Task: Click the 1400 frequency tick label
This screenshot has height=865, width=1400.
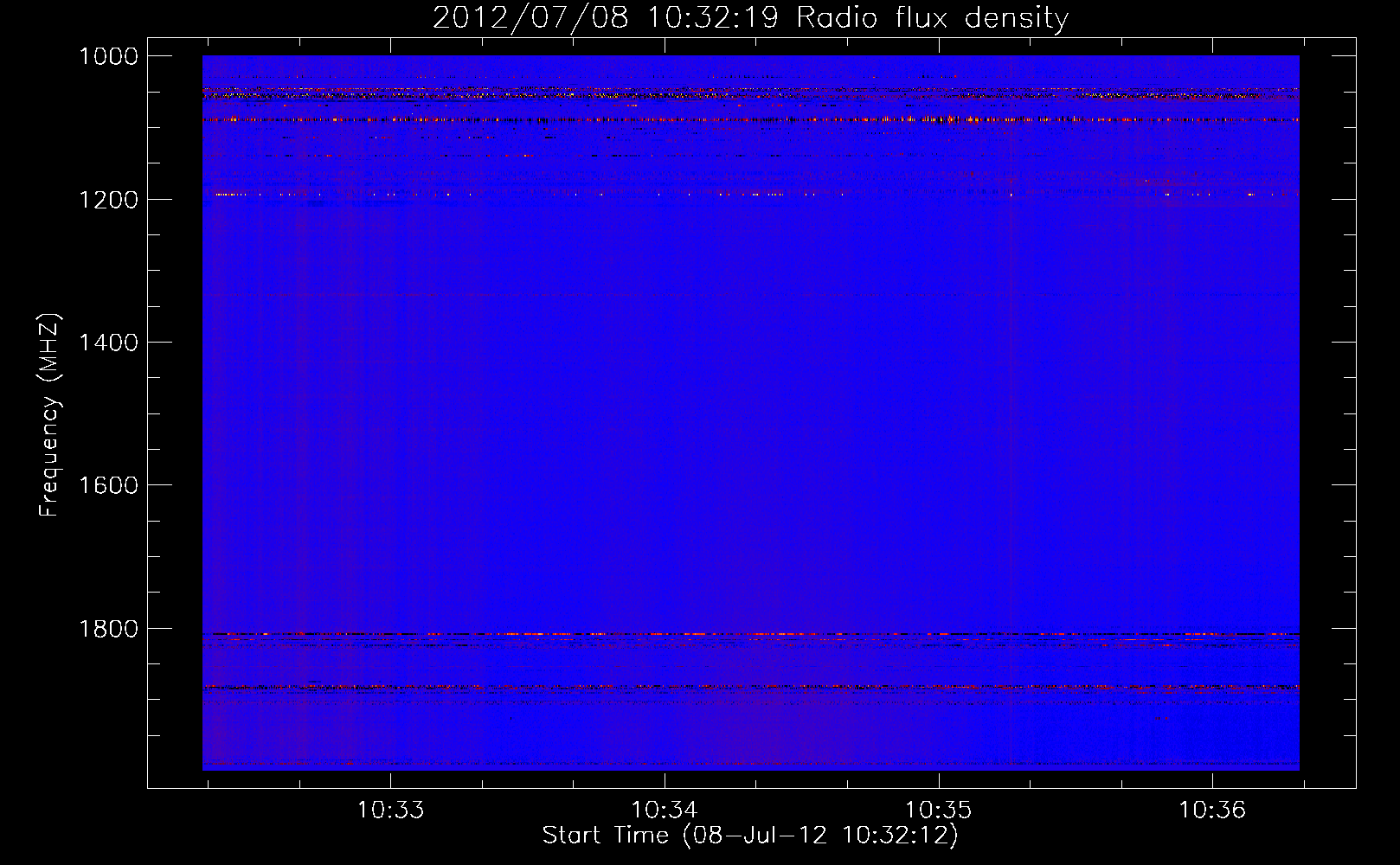Action: (x=108, y=343)
